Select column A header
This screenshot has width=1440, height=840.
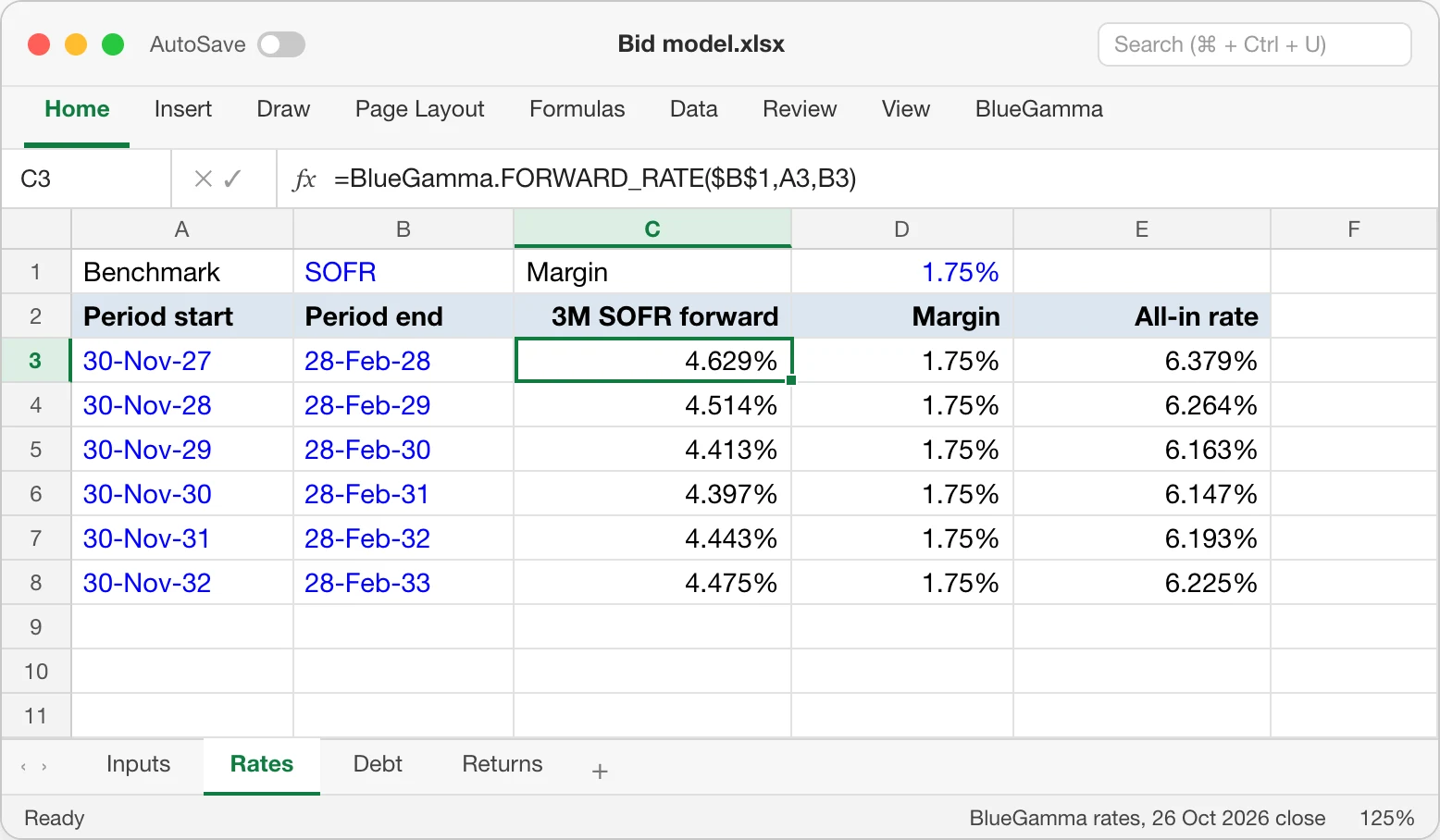[x=182, y=229]
